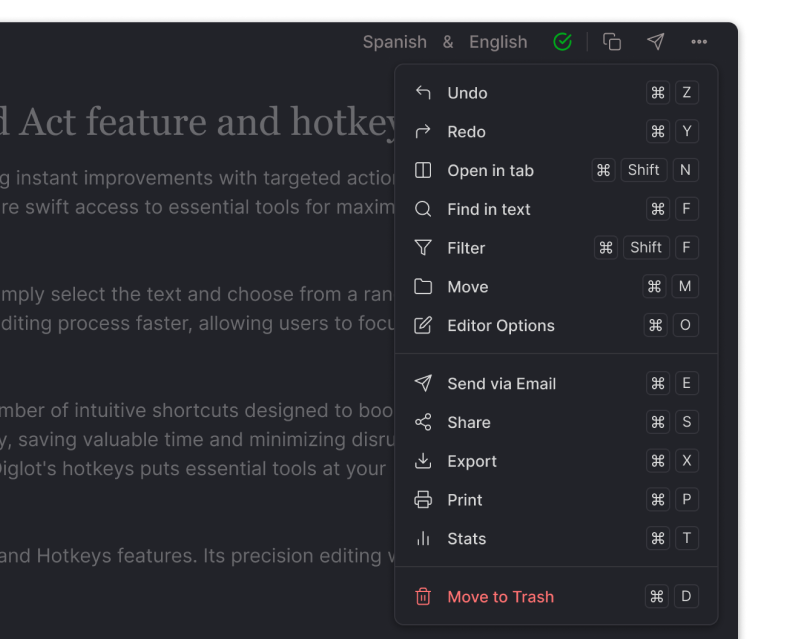The height and width of the screenshot is (639, 798).
Task: Select Find in text menu entry
Action: [x=556, y=209]
